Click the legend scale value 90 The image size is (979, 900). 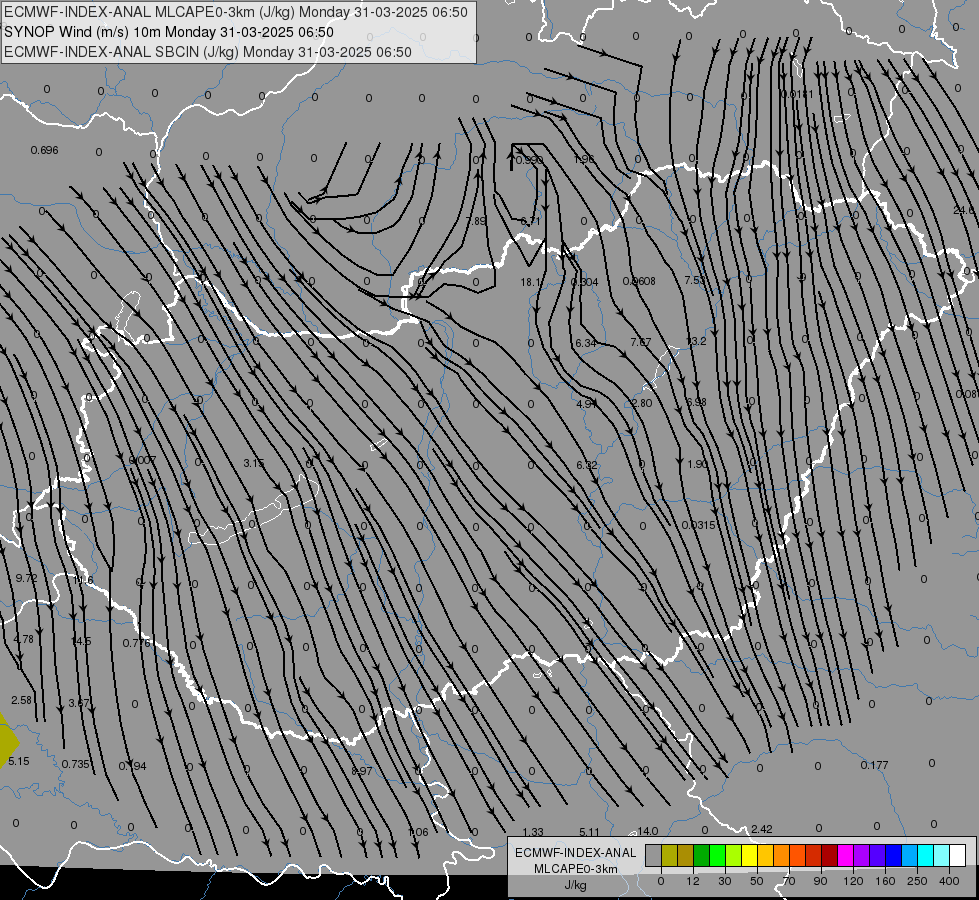(820, 881)
